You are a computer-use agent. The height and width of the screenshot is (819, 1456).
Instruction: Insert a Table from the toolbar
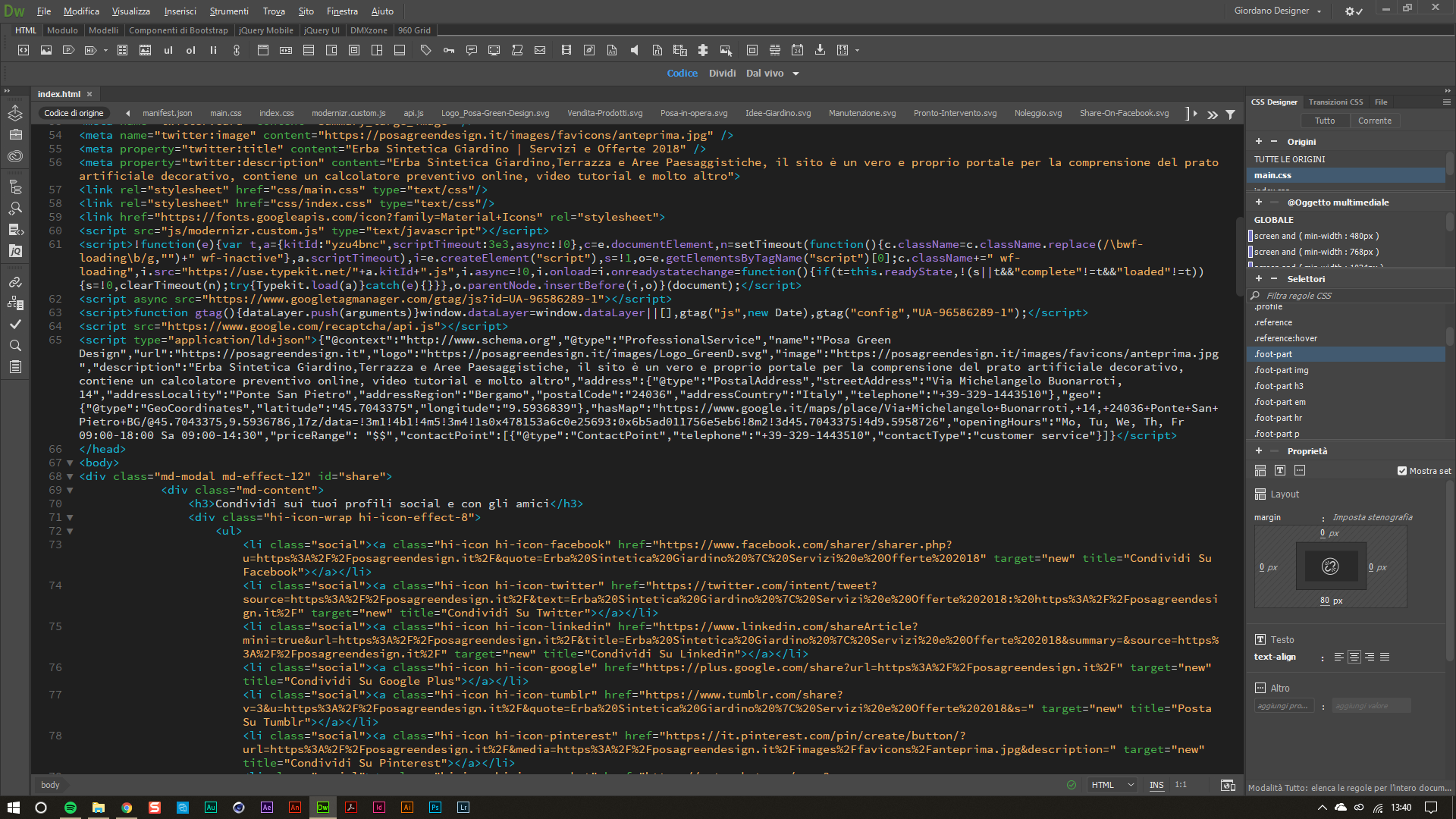tap(122, 50)
